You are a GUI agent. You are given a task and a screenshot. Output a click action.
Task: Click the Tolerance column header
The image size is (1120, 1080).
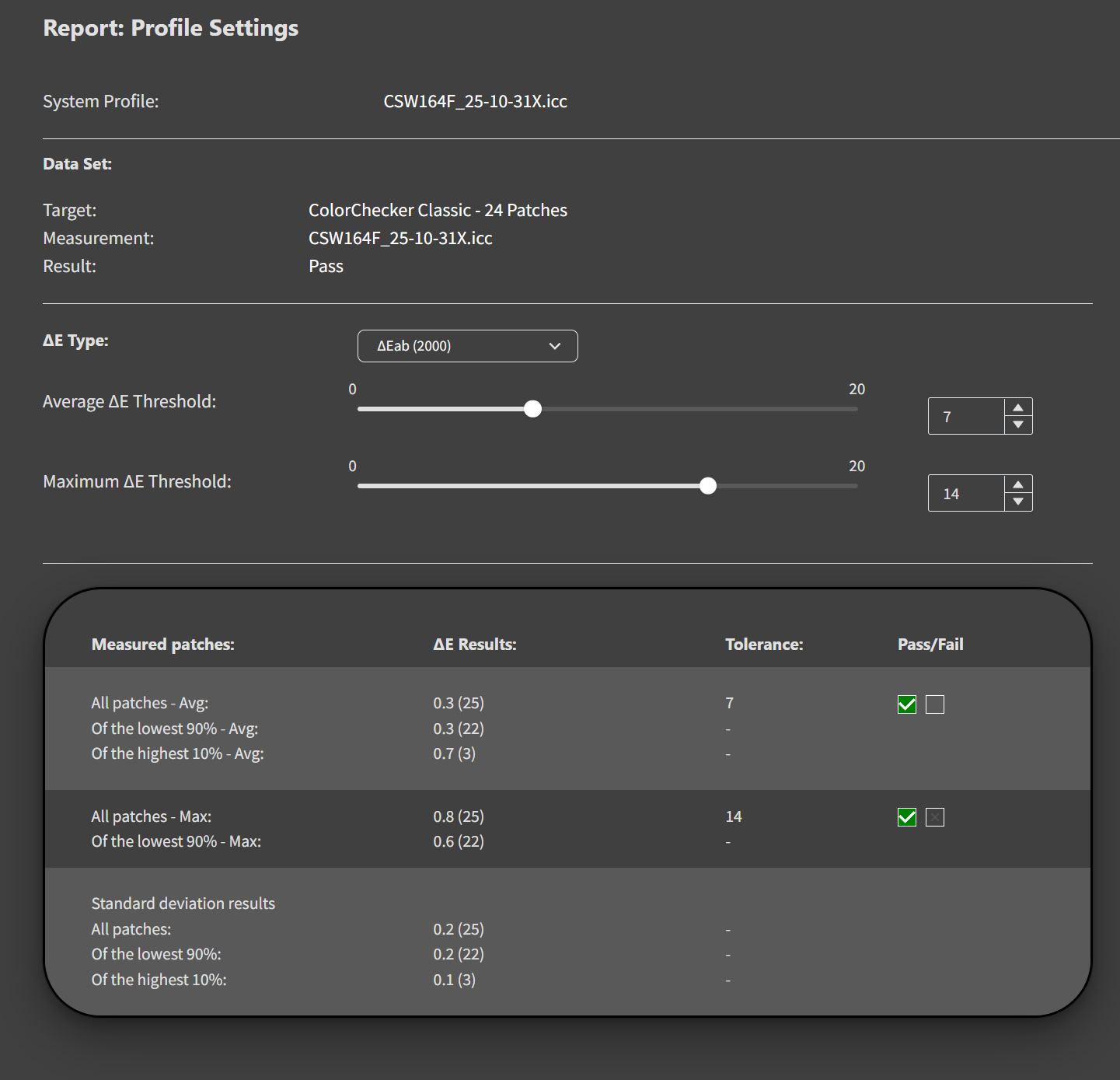click(x=764, y=645)
